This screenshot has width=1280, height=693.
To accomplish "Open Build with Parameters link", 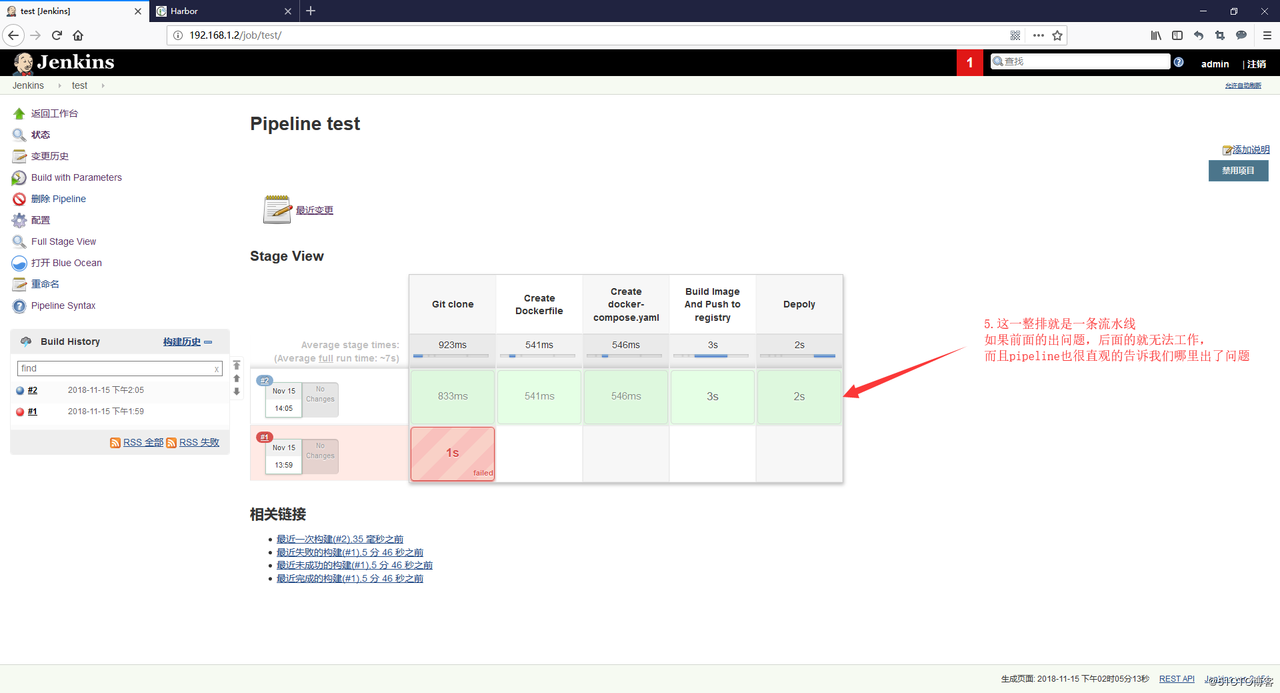I will click(76, 178).
